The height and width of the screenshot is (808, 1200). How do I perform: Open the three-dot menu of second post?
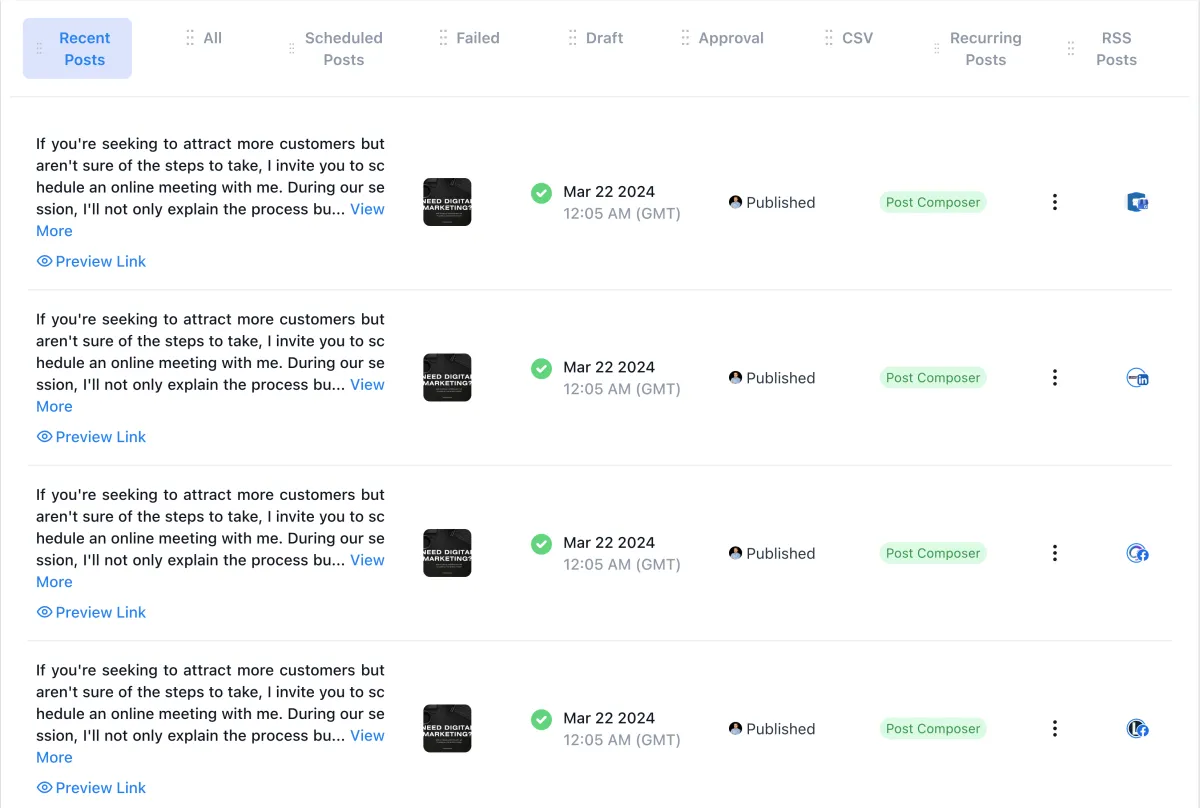pyautogui.click(x=1054, y=378)
